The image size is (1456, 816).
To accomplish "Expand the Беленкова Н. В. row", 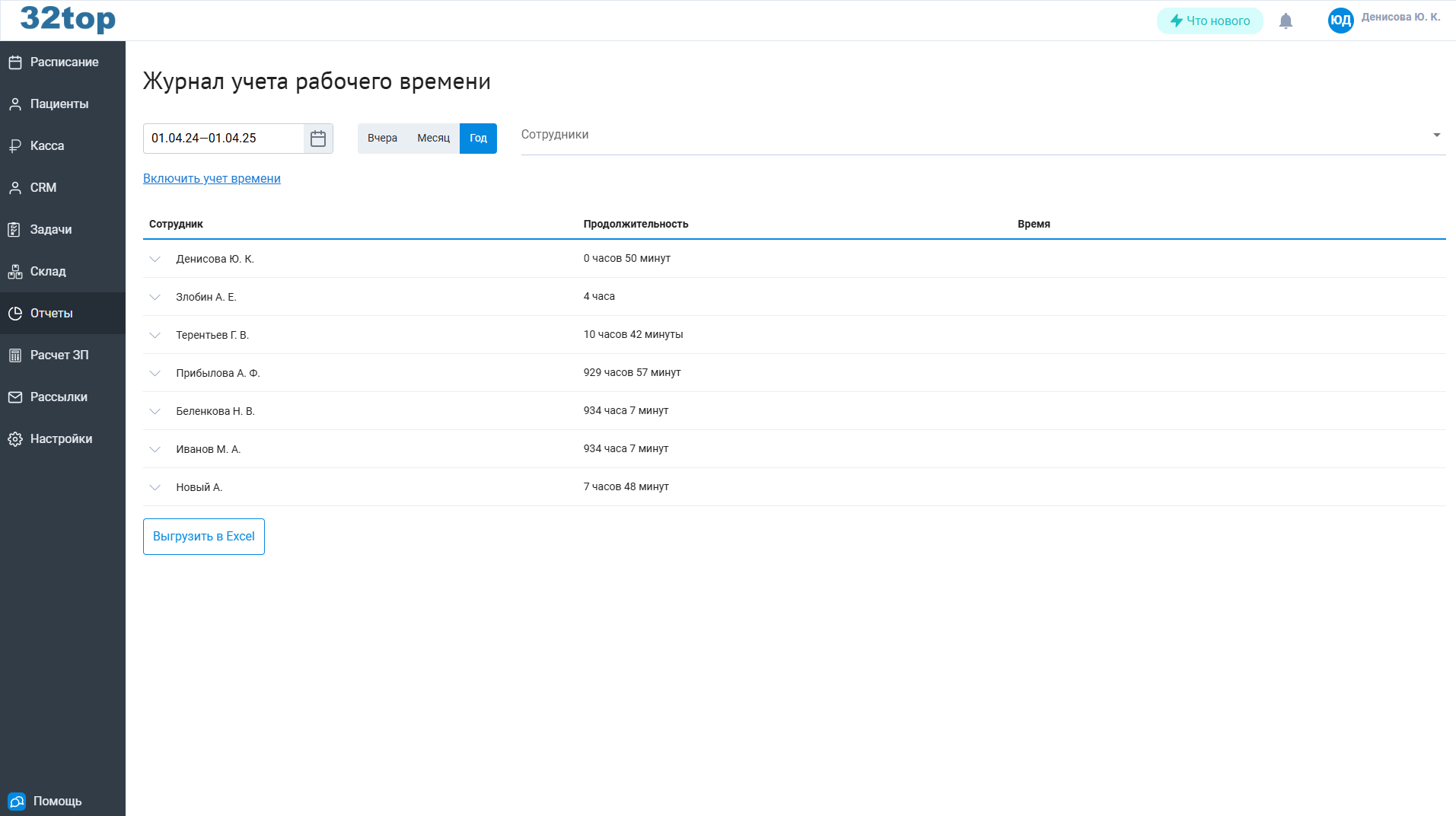I will [155, 411].
